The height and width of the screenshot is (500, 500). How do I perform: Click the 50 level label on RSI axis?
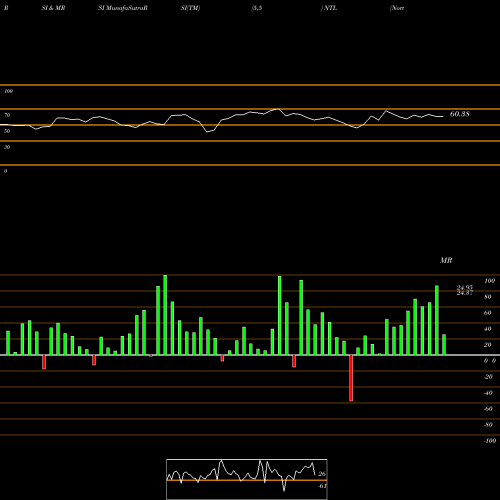7,131
